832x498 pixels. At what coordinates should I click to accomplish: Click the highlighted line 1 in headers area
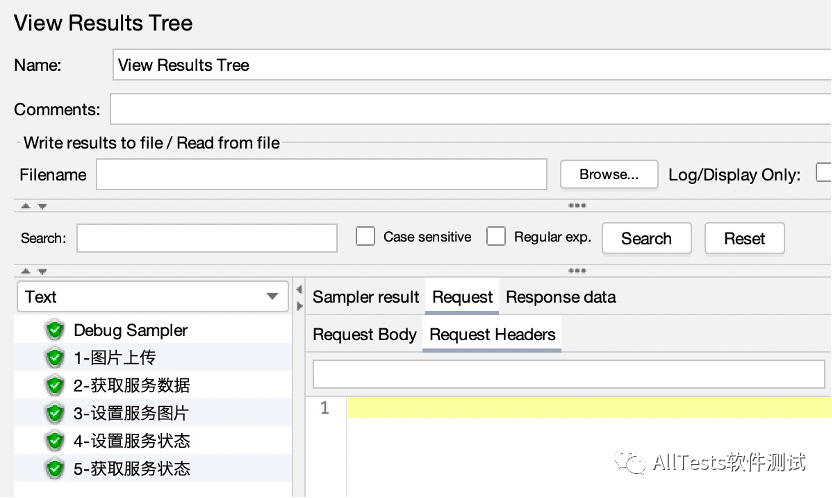coord(589,408)
